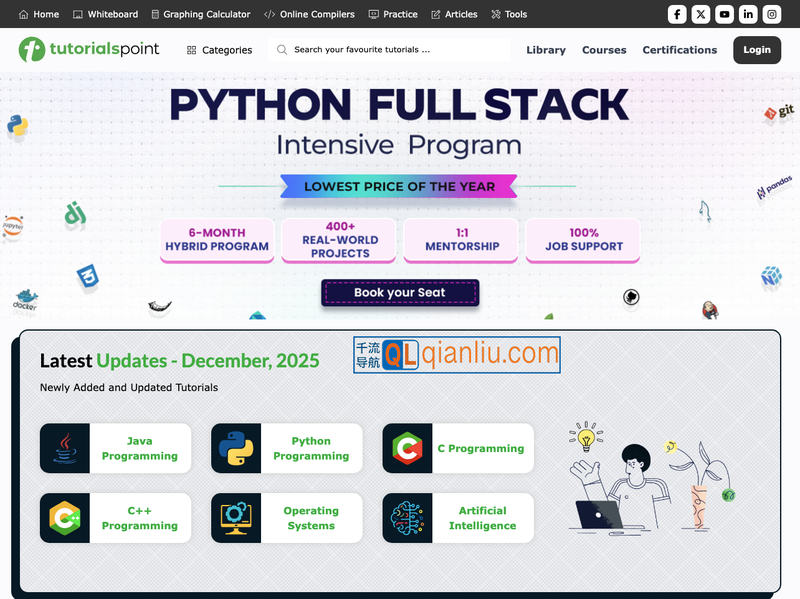800x599 pixels.
Task: Open the X (Twitter) social icon
Action: [701, 14]
